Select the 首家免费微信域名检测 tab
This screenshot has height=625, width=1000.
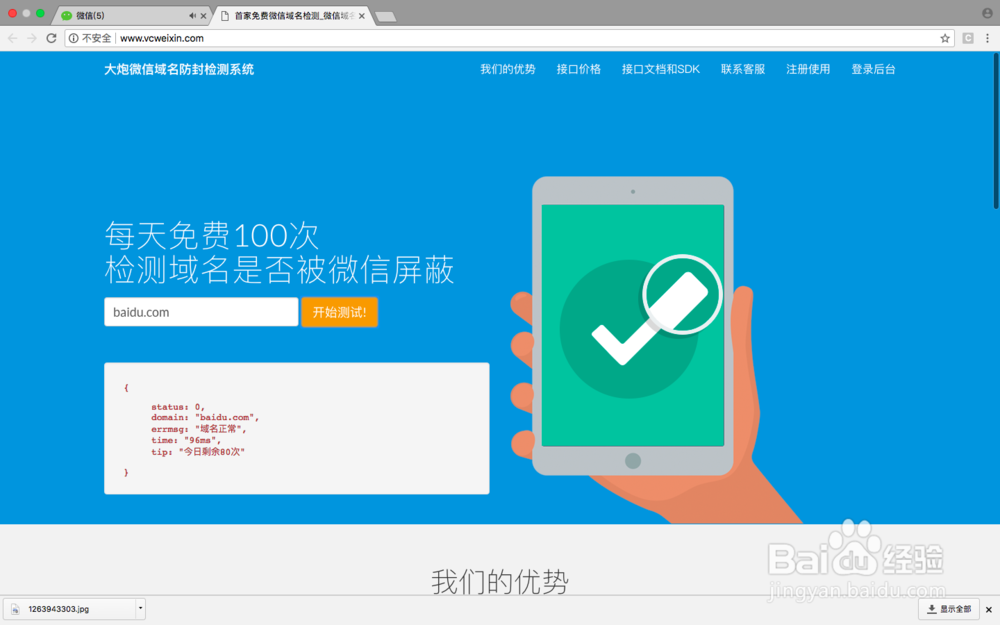click(x=290, y=15)
